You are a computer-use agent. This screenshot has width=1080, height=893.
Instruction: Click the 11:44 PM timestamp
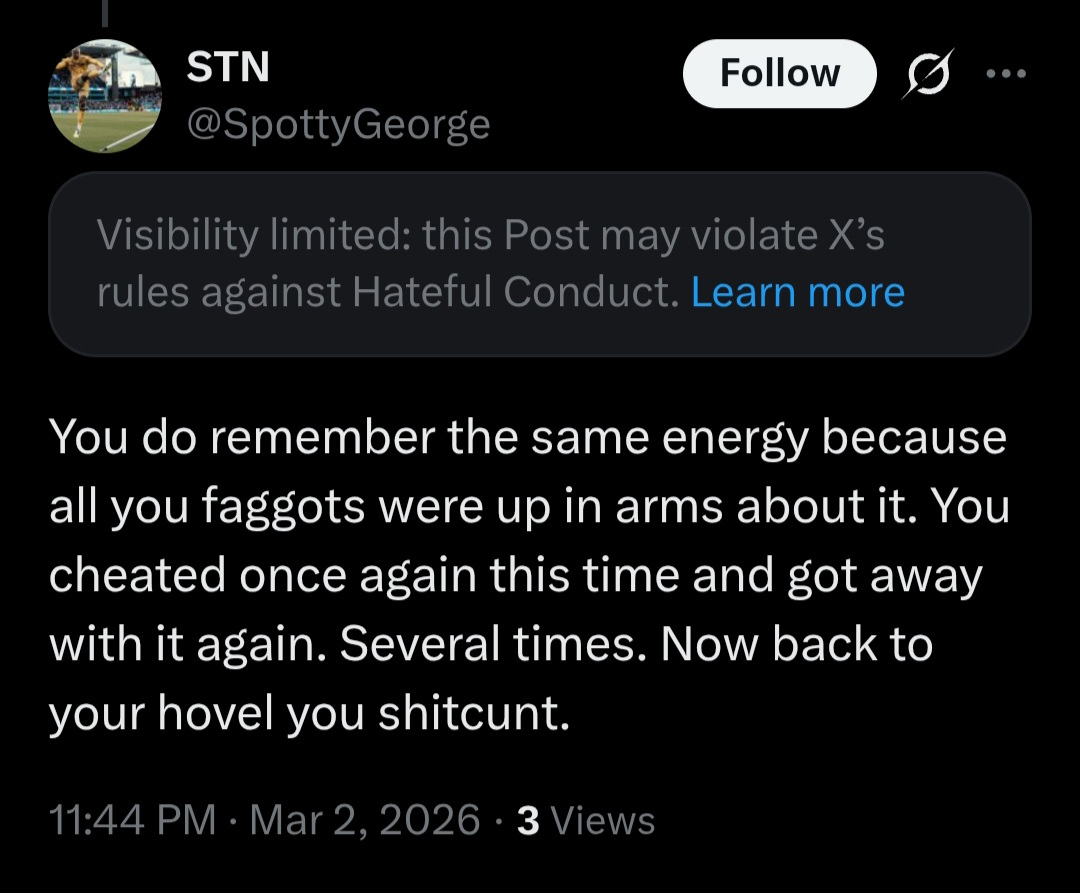click(x=132, y=820)
